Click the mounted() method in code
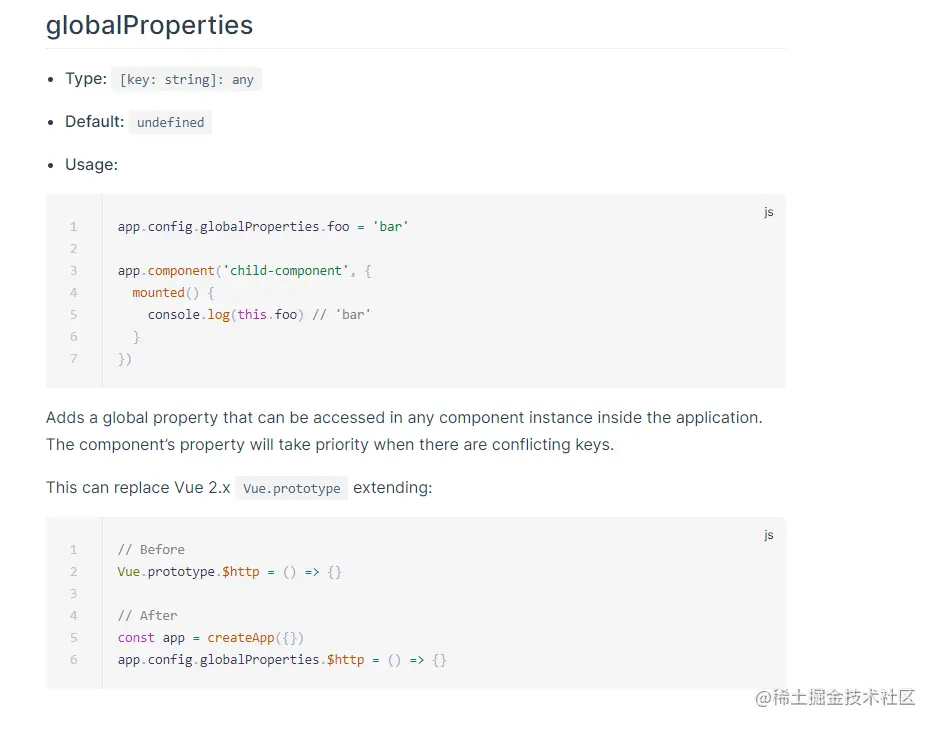 (x=166, y=293)
